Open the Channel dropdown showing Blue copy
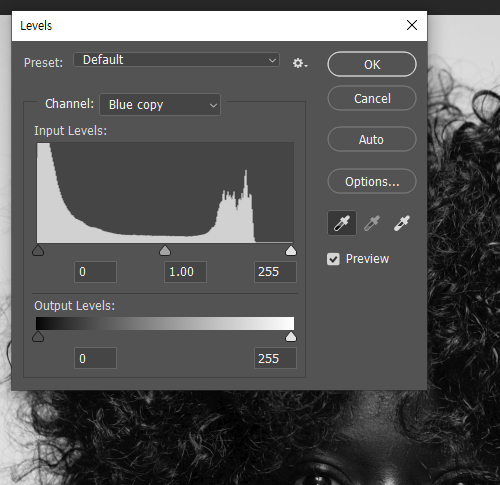The image size is (500, 485). (x=160, y=105)
